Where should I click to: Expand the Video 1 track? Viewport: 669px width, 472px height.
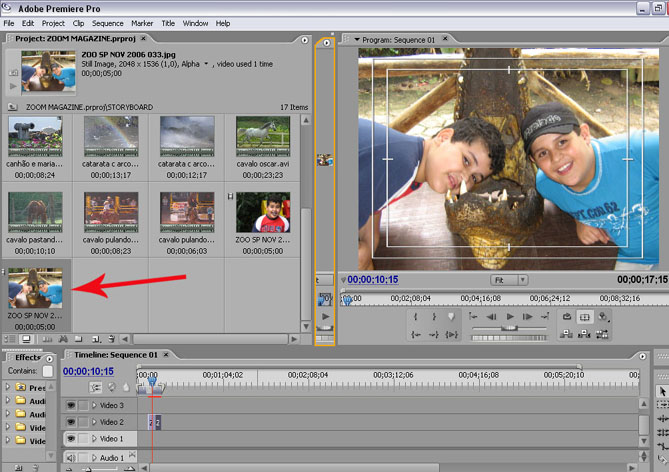click(x=95, y=439)
